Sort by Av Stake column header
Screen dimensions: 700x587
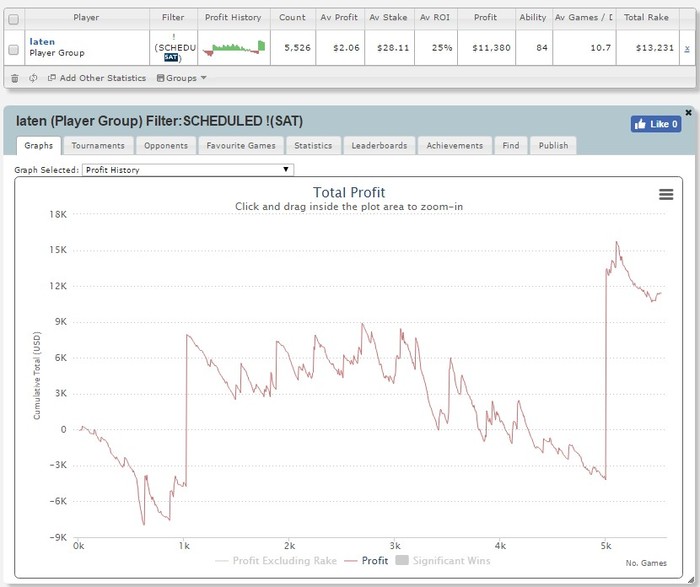click(x=388, y=18)
